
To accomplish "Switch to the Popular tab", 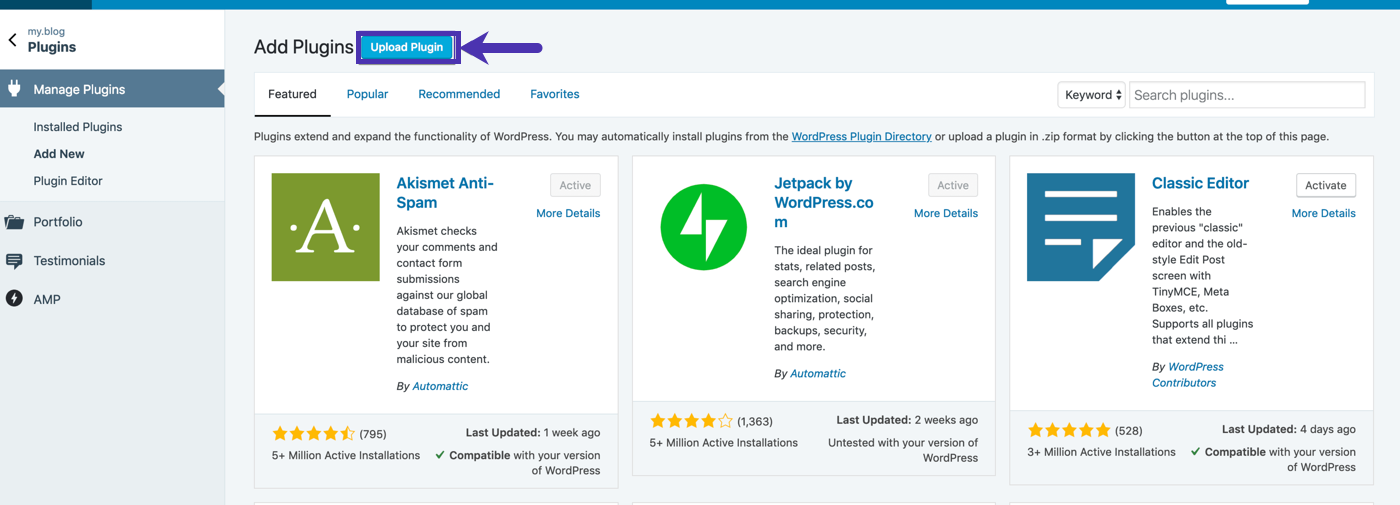I will [367, 94].
